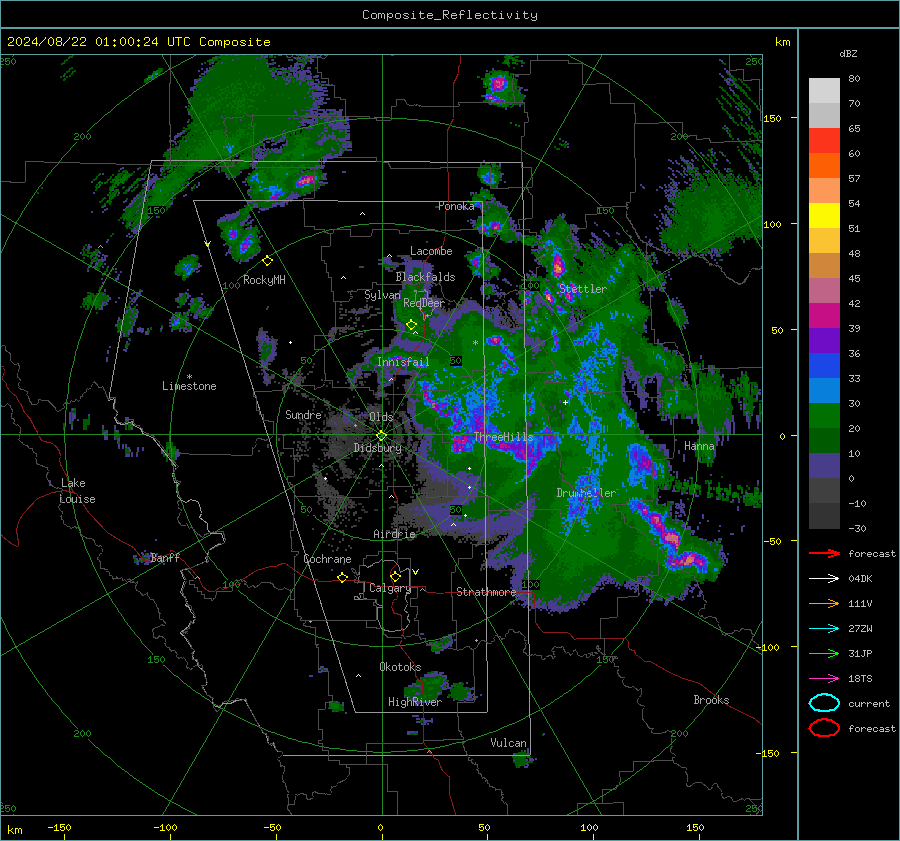Select the cyan 27ZW arrow legend icon
The width and height of the screenshot is (900, 841).
824,629
